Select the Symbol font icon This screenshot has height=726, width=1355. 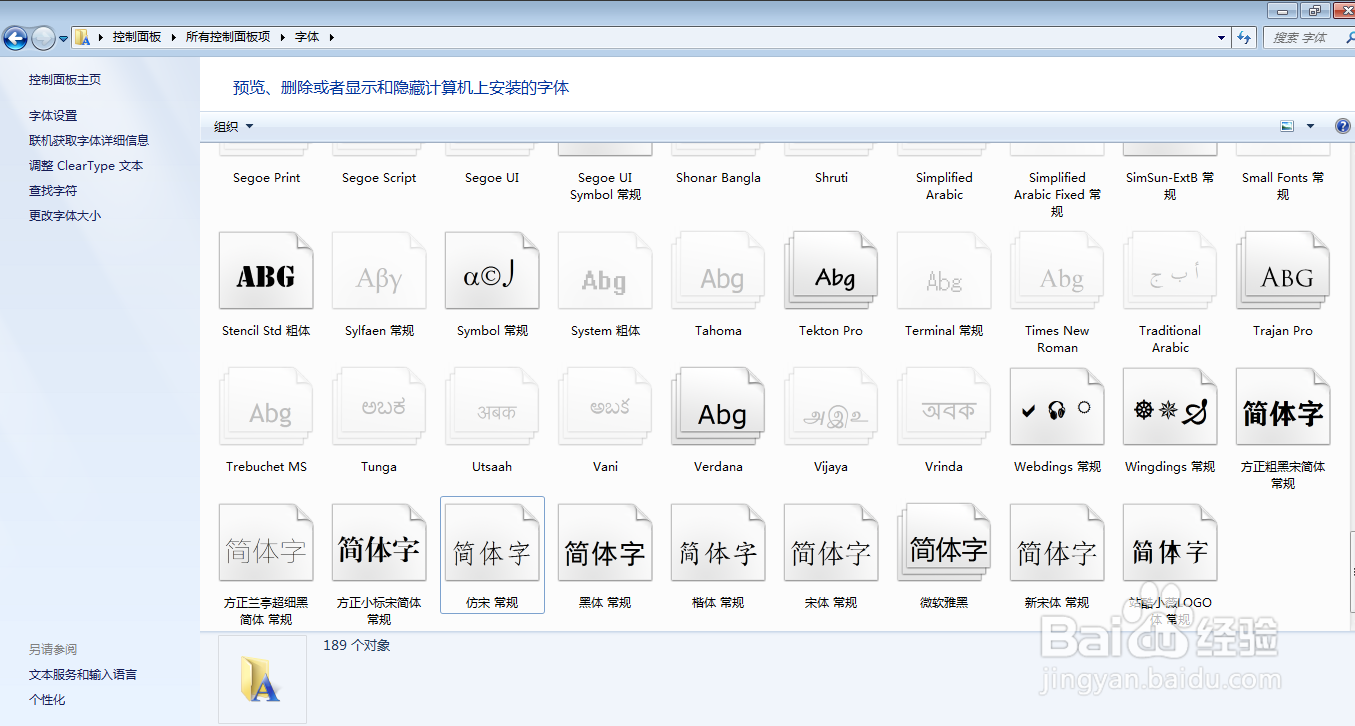click(x=492, y=271)
